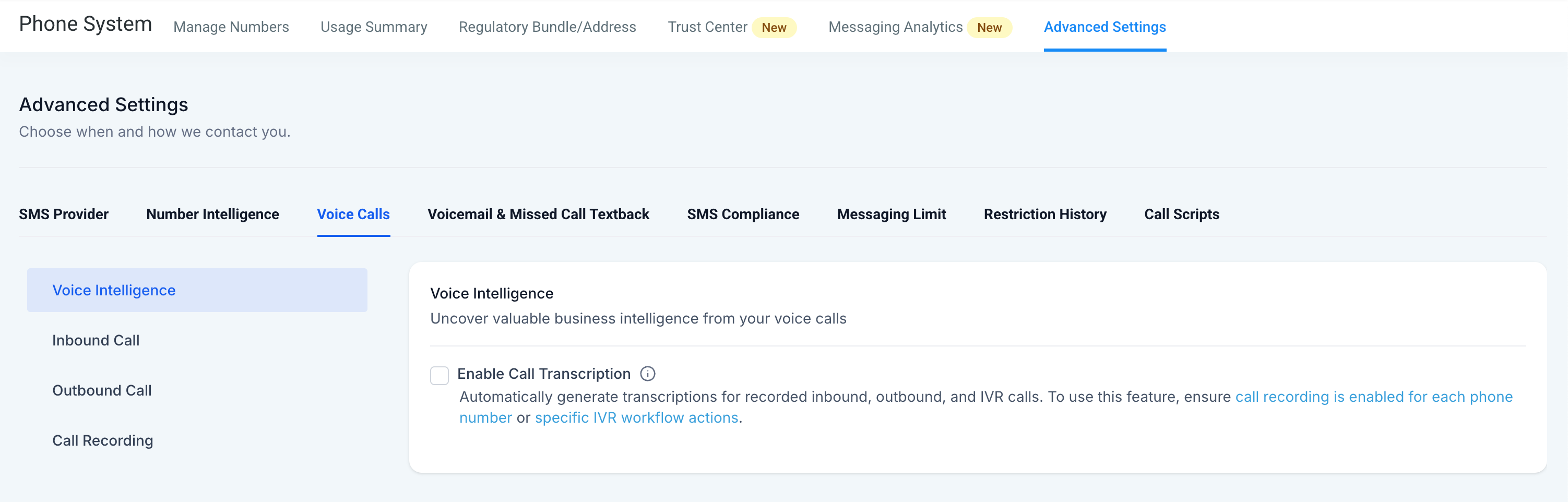1568x502 pixels.
Task: Open the Restriction History tab
Action: [1045, 214]
